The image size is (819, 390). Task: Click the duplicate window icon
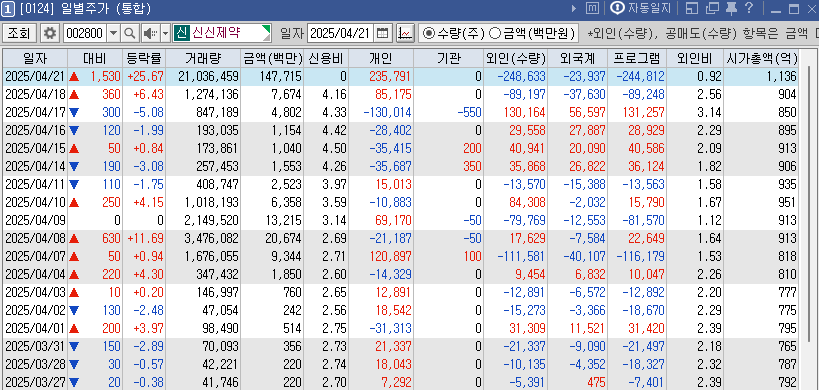(712, 8)
